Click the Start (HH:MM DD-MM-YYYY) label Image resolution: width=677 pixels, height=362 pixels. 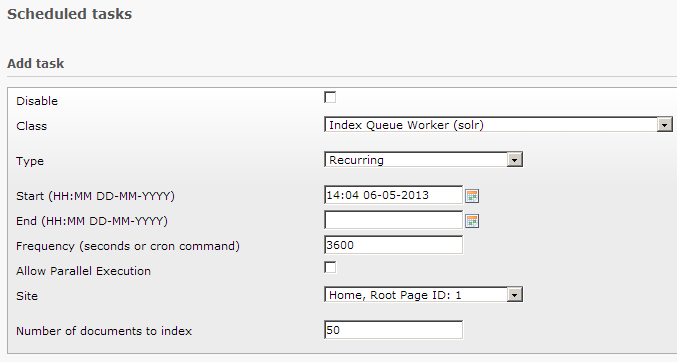95,196
